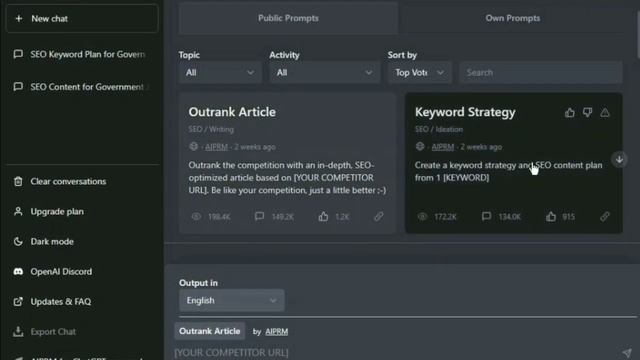
Task: Thumbs up Keyword Strategy prompt in card header
Action: pyautogui.click(x=570, y=113)
